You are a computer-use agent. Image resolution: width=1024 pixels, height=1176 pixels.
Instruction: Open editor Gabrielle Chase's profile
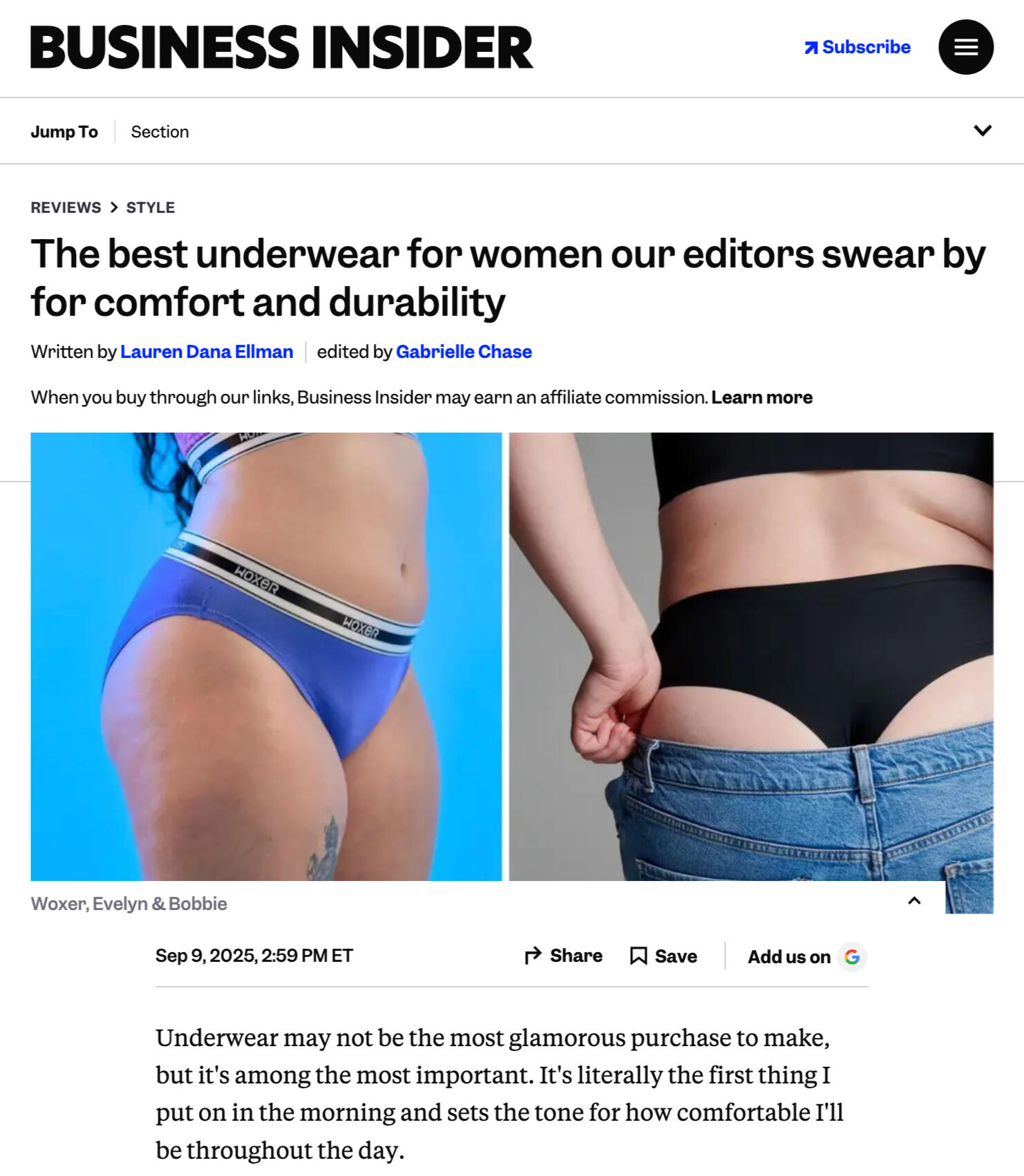pyautogui.click(x=464, y=352)
